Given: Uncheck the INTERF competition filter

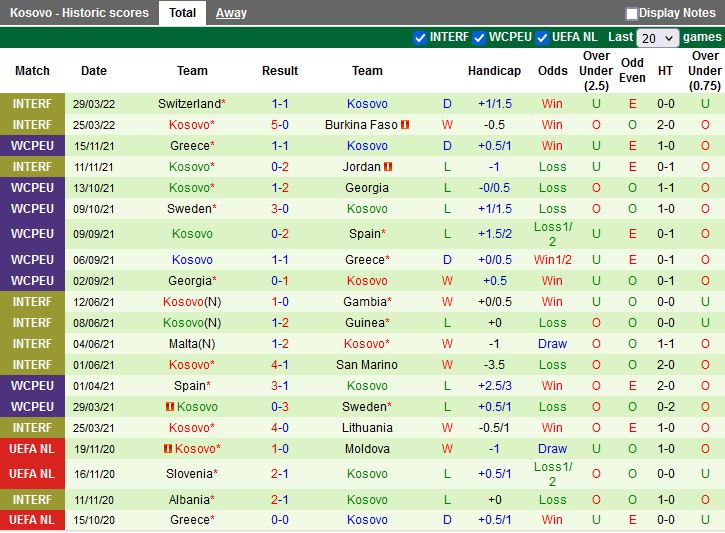Looking at the screenshot, I should tap(420, 38).
